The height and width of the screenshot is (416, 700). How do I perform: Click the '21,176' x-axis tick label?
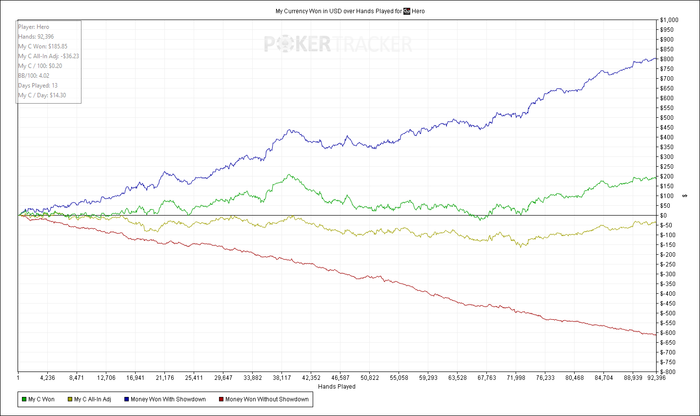click(x=165, y=378)
